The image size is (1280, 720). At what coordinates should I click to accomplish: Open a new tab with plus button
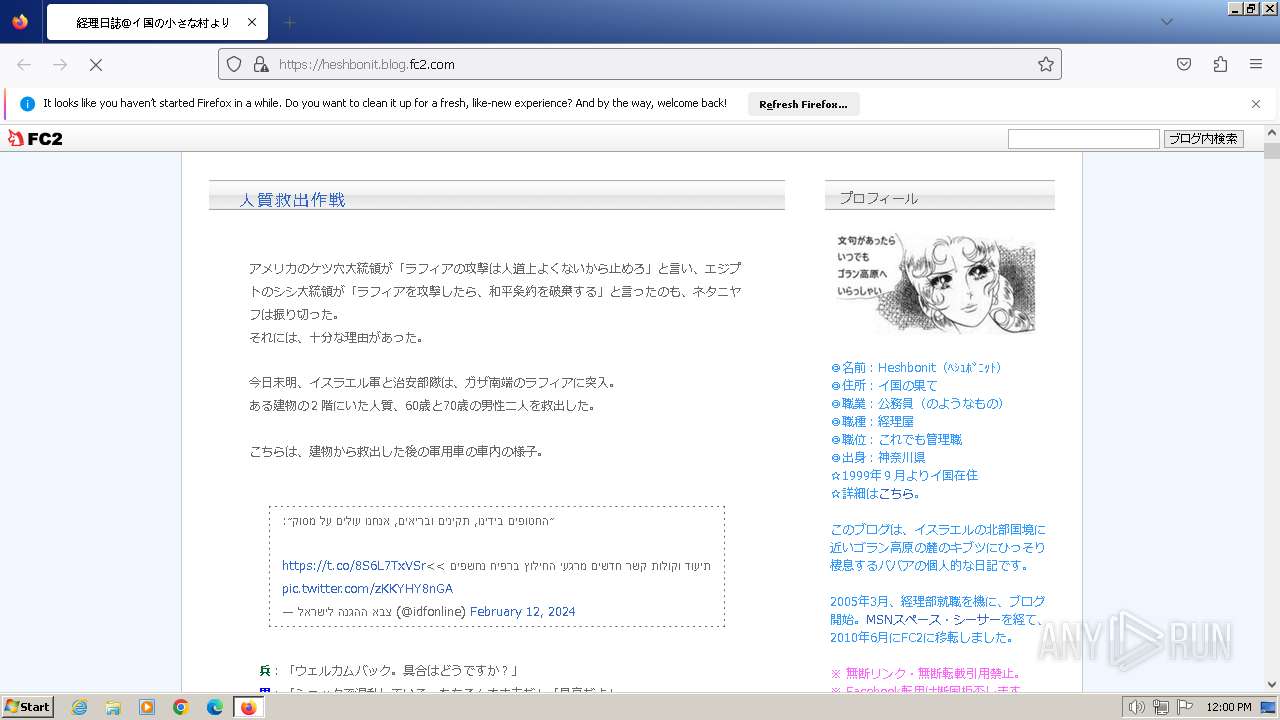tap(289, 22)
